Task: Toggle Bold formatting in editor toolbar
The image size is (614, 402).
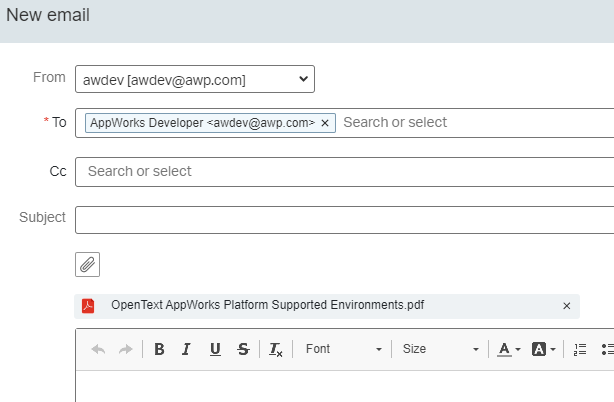Action: (159, 349)
